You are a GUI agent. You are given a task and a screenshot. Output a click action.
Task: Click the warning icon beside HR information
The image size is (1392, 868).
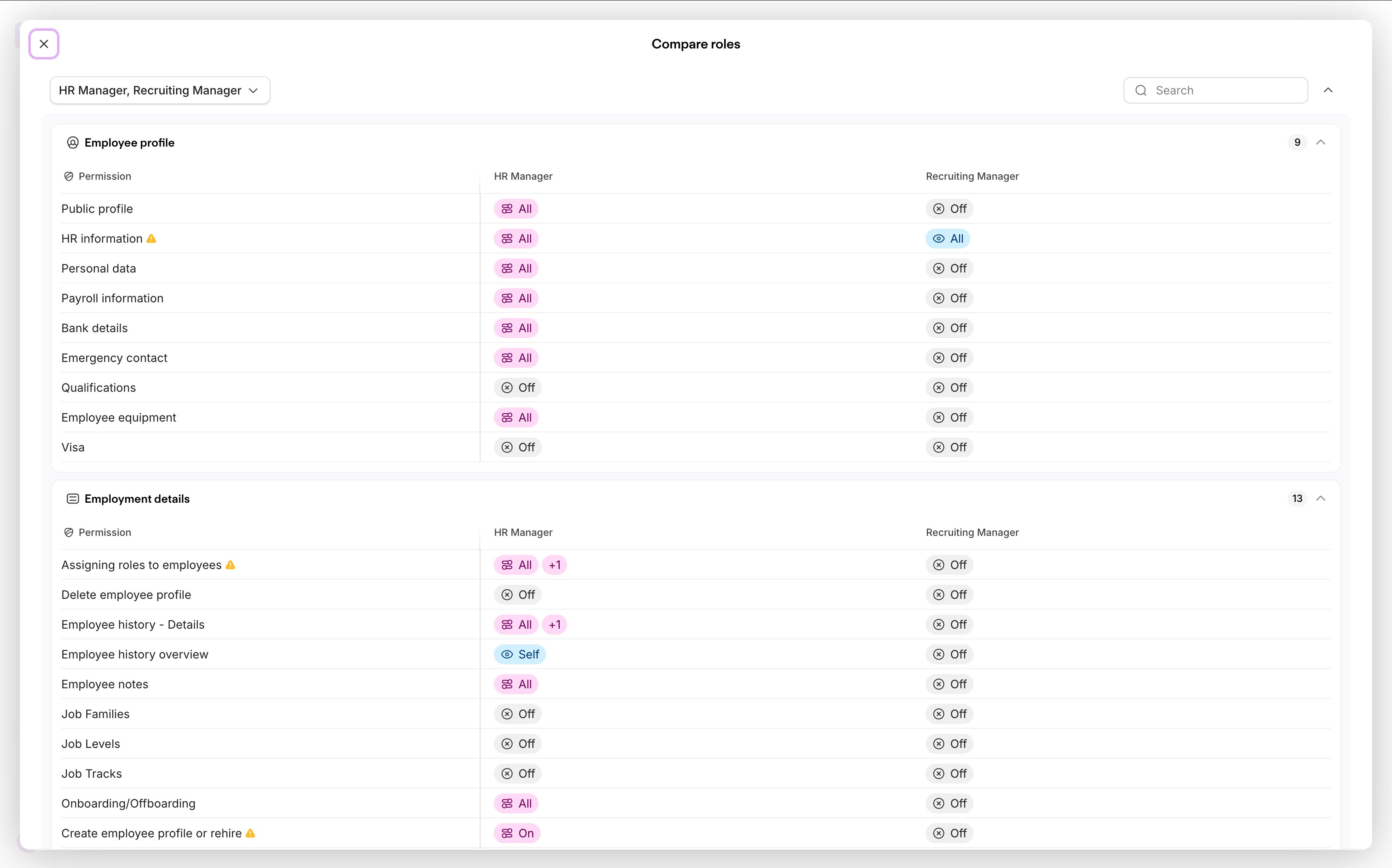(x=151, y=239)
